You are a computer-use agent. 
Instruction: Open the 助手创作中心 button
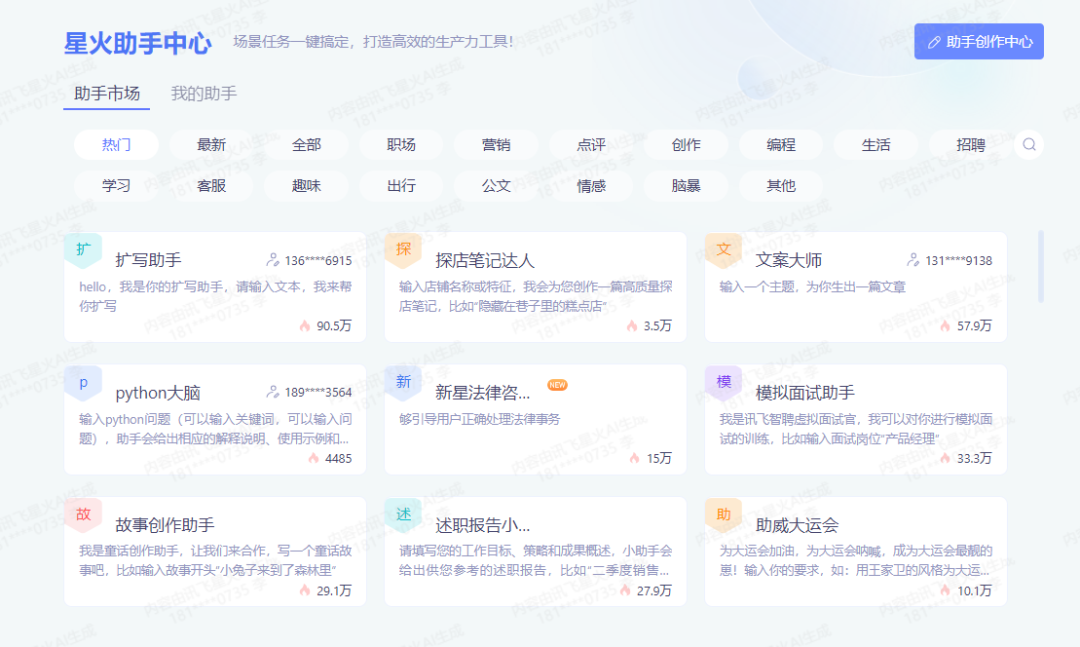pos(978,41)
